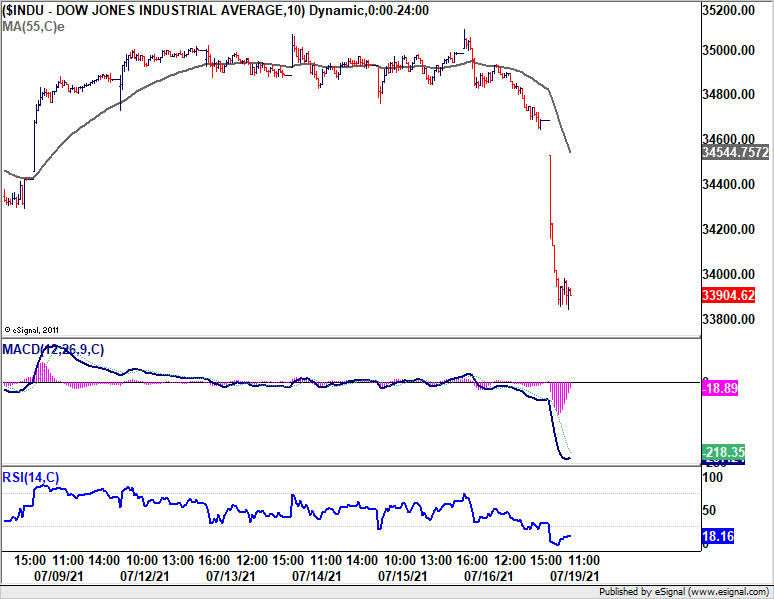Click the 07/14/21 date label
This screenshot has height=599, width=774.
[316, 576]
